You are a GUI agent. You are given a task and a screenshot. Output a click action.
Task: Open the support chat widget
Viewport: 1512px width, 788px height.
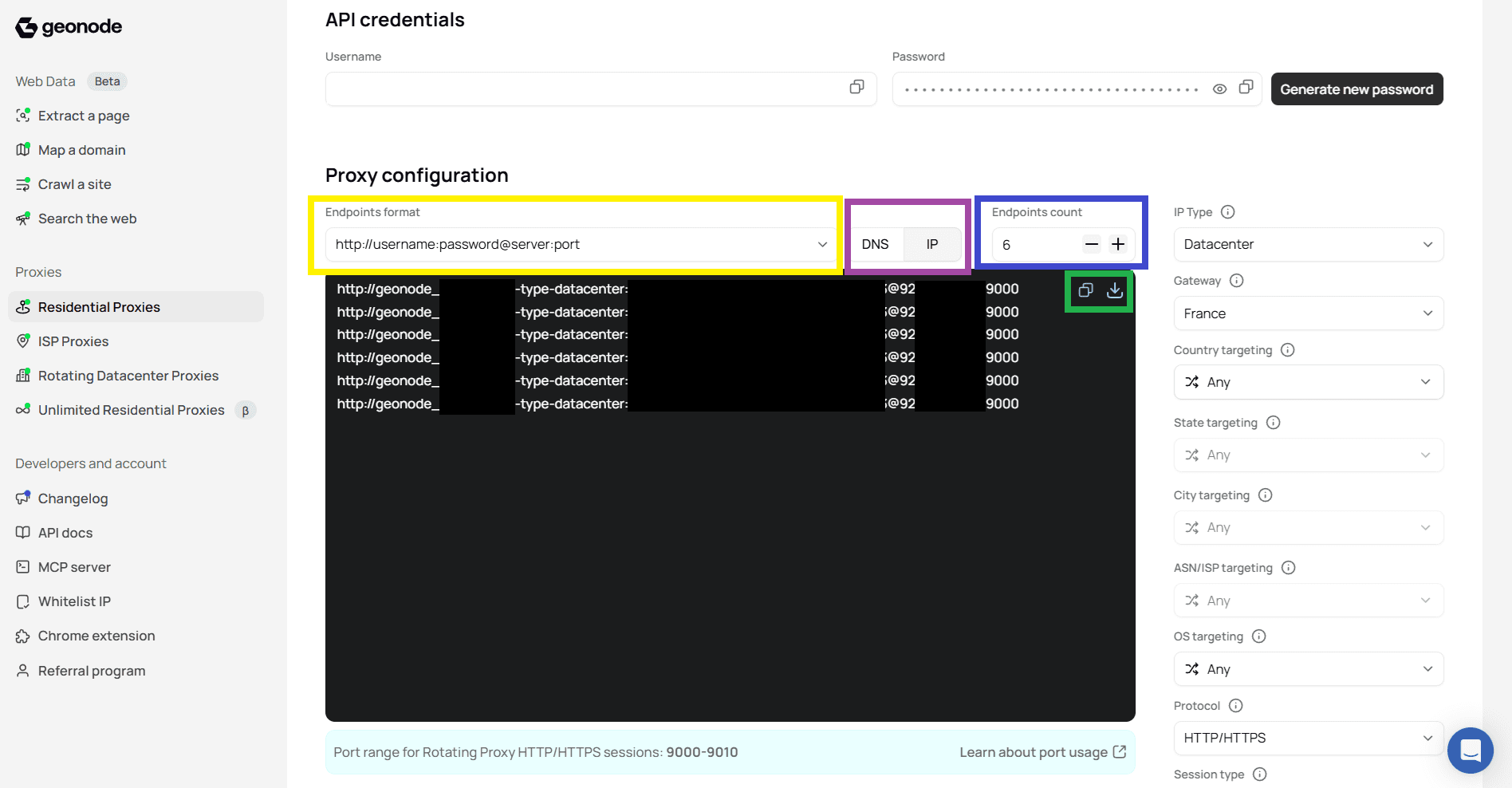tap(1471, 751)
